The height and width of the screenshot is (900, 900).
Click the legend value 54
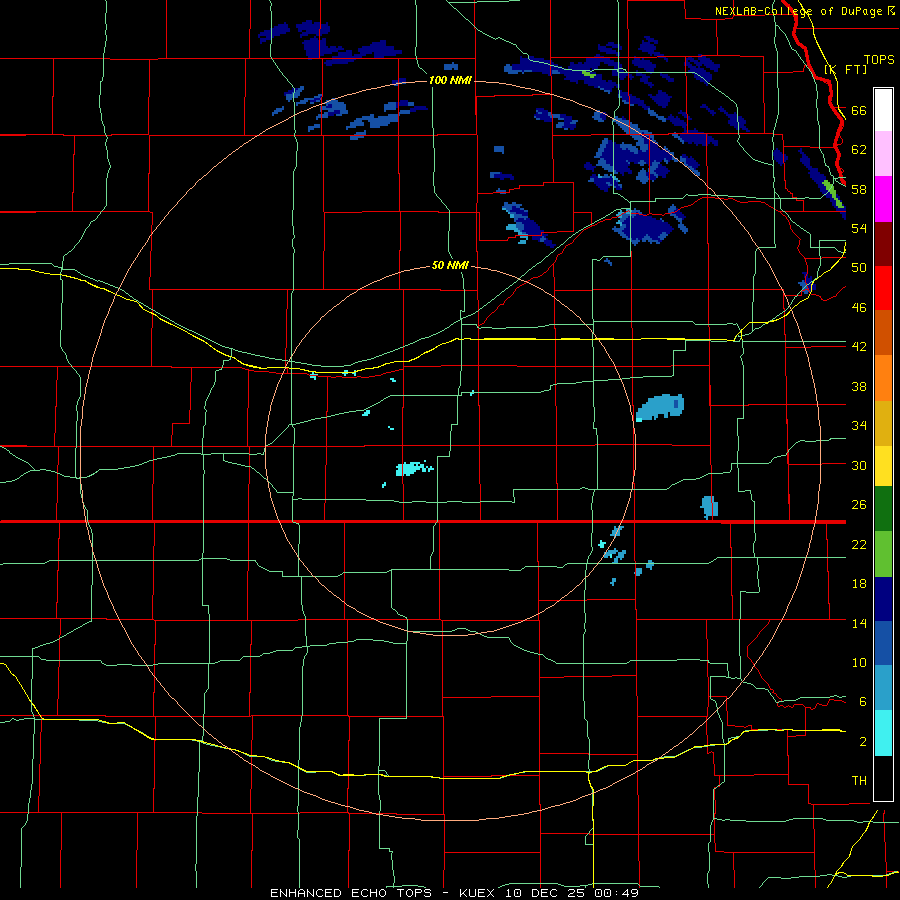859,228
